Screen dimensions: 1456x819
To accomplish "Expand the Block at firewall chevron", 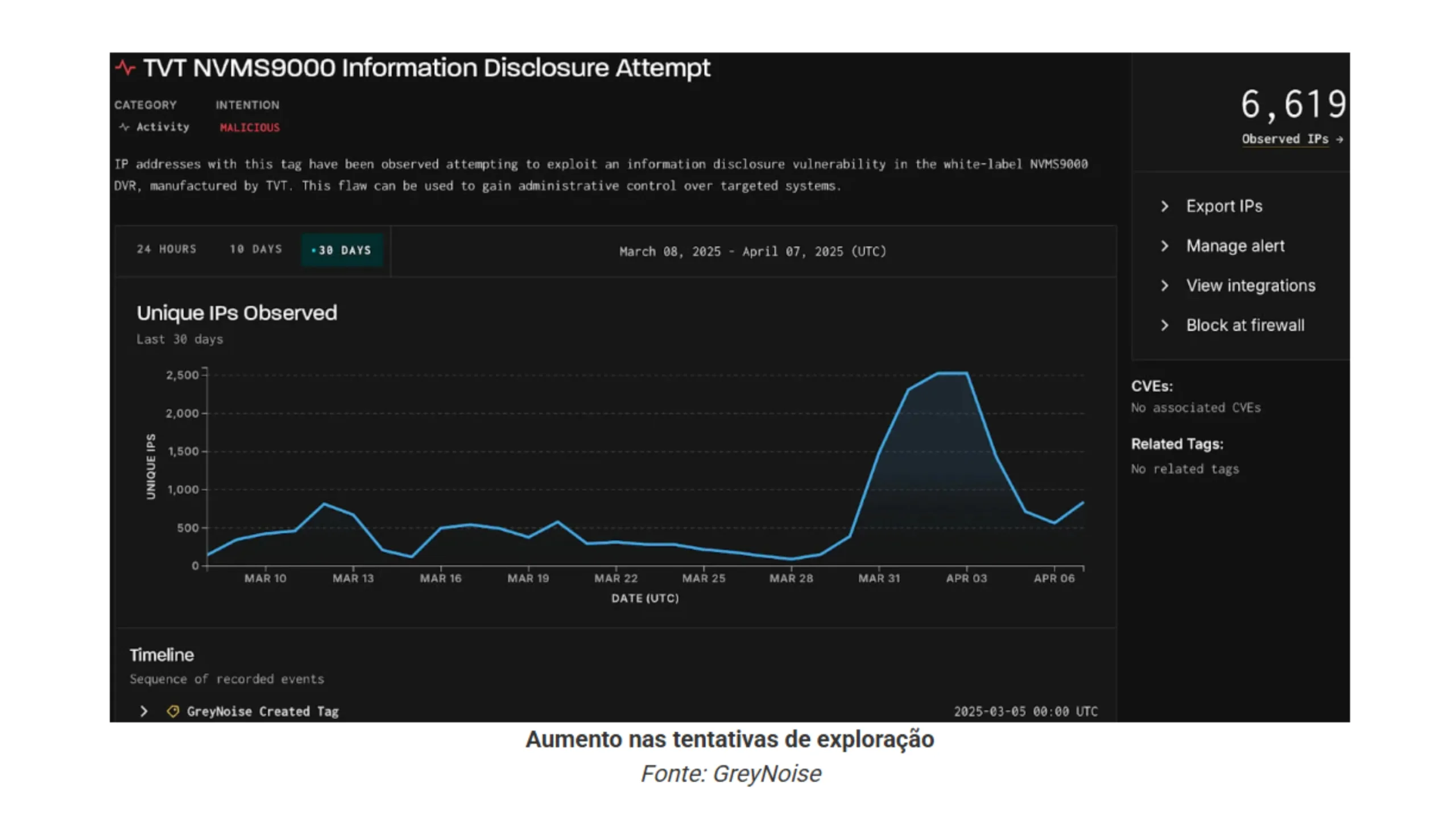I will tap(1164, 325).
